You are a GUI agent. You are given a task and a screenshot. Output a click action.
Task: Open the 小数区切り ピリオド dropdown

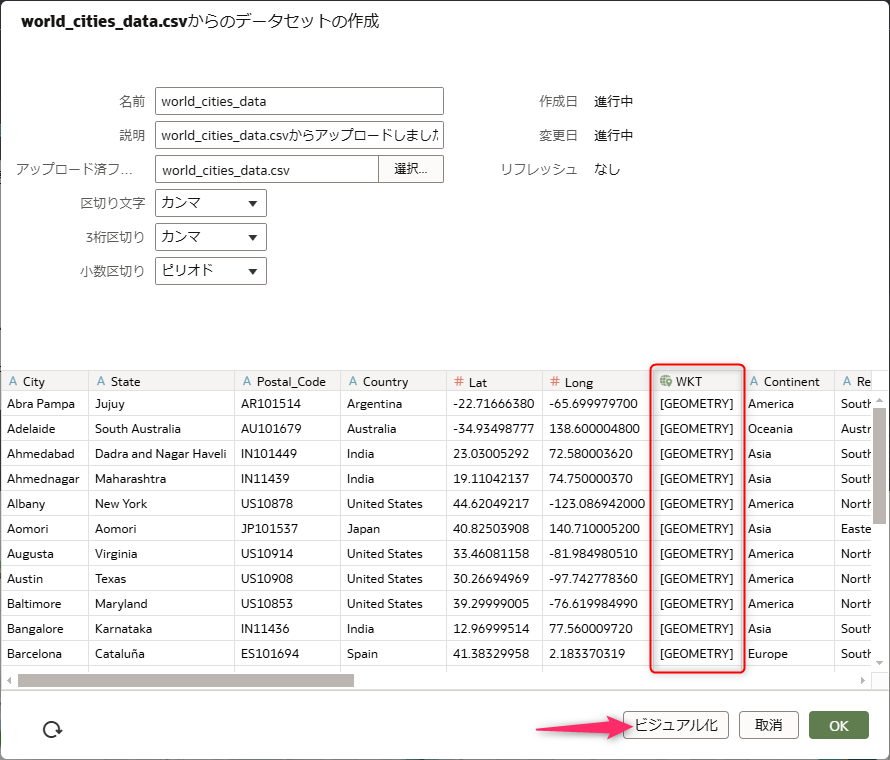211,271
